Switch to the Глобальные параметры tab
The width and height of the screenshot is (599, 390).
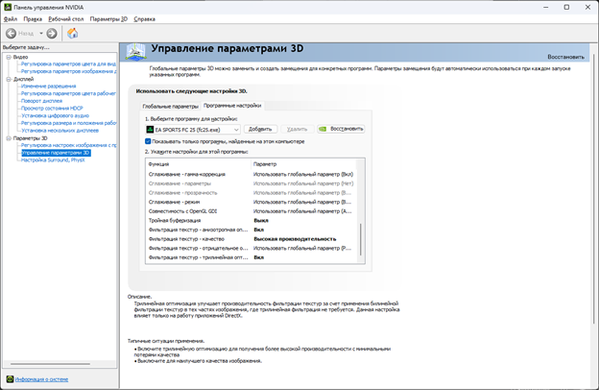170,106
